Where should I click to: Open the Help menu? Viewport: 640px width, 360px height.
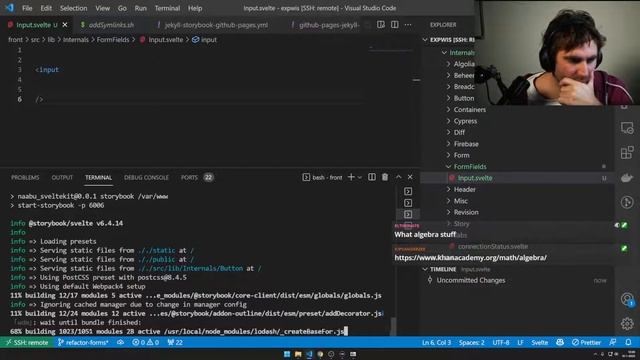coord(195,8)
